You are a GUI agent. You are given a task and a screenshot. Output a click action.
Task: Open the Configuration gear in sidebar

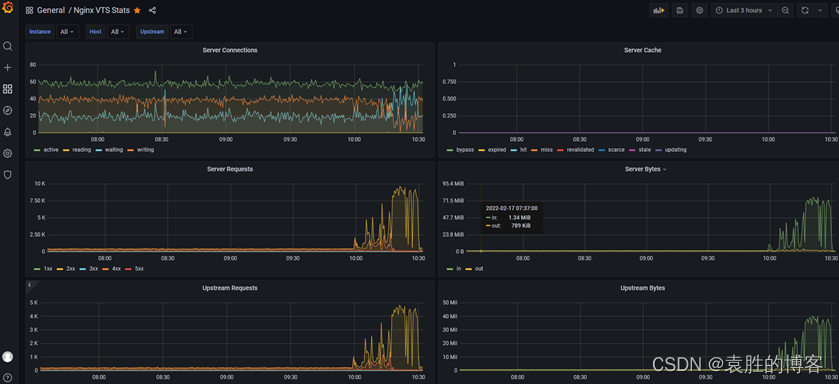click(7, 153)
